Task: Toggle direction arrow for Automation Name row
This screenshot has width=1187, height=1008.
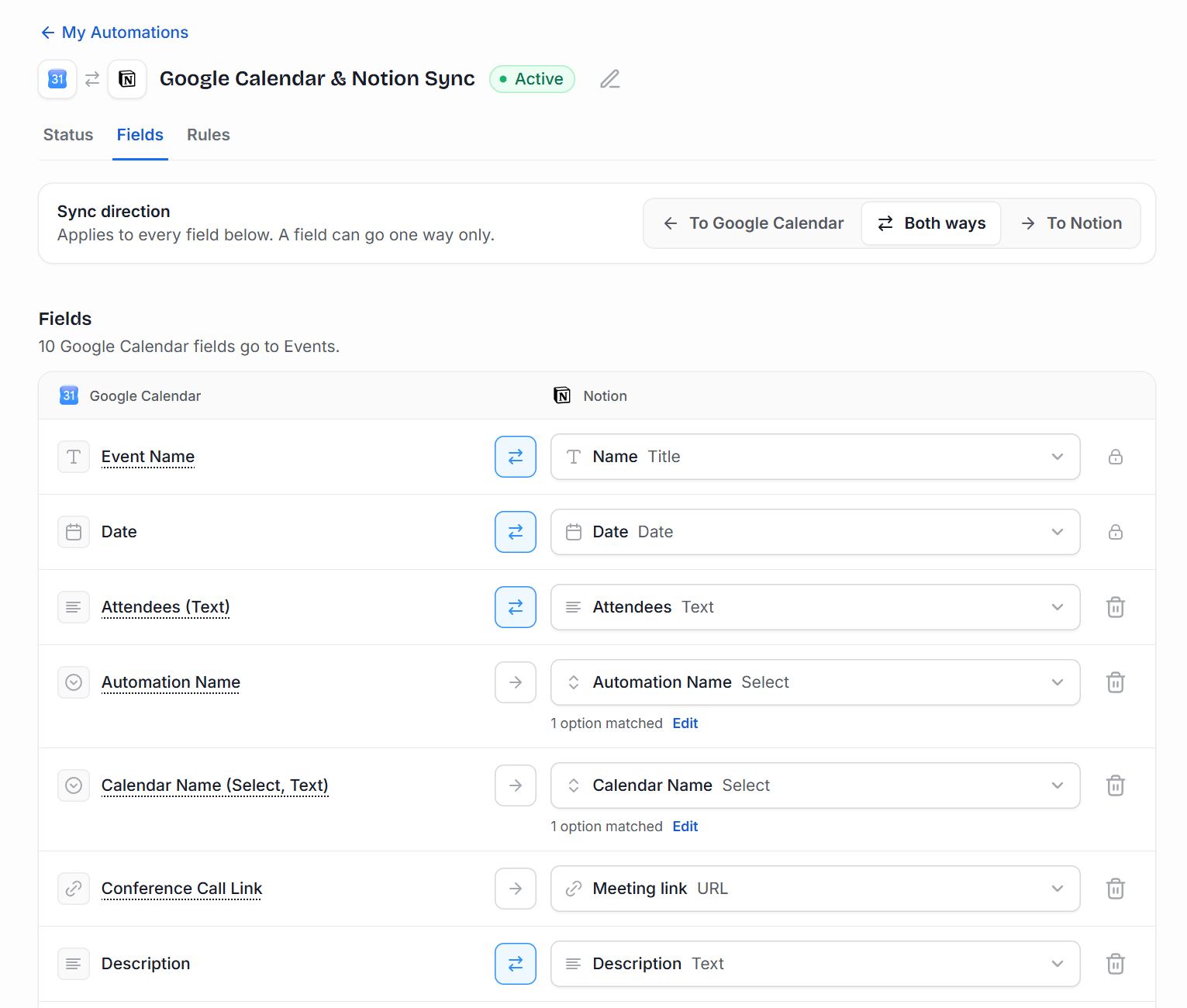Action: (x=516, y=682)
